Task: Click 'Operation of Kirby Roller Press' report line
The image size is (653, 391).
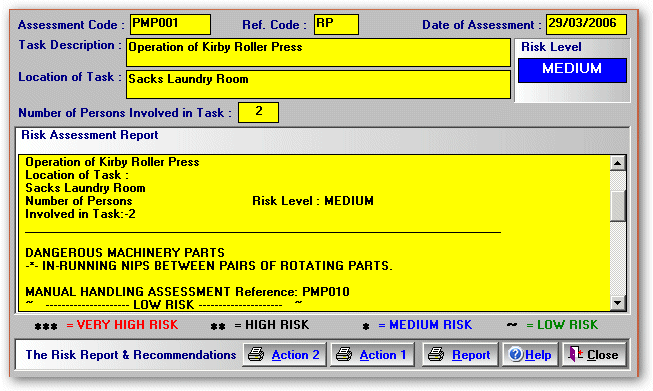Action: point(112,162)
